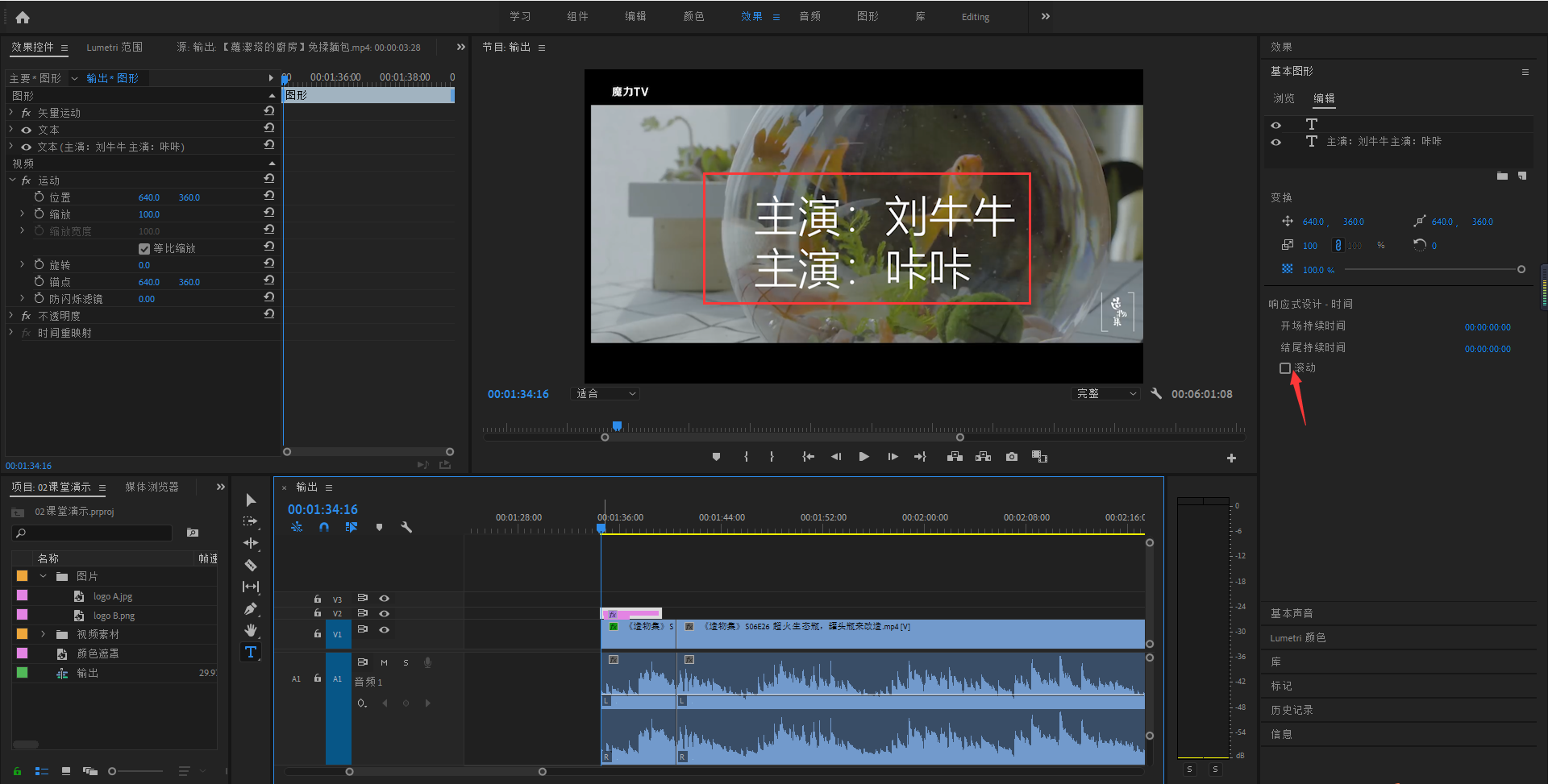
Task: Adjust the opacity slider in 基本图形
Action: (x=1432, y=269)
